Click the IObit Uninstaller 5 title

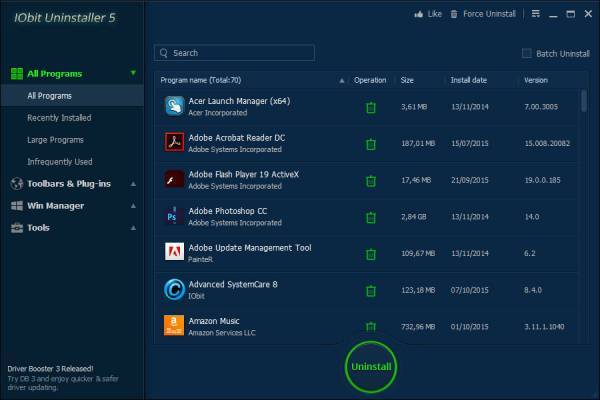coord(65,18)
